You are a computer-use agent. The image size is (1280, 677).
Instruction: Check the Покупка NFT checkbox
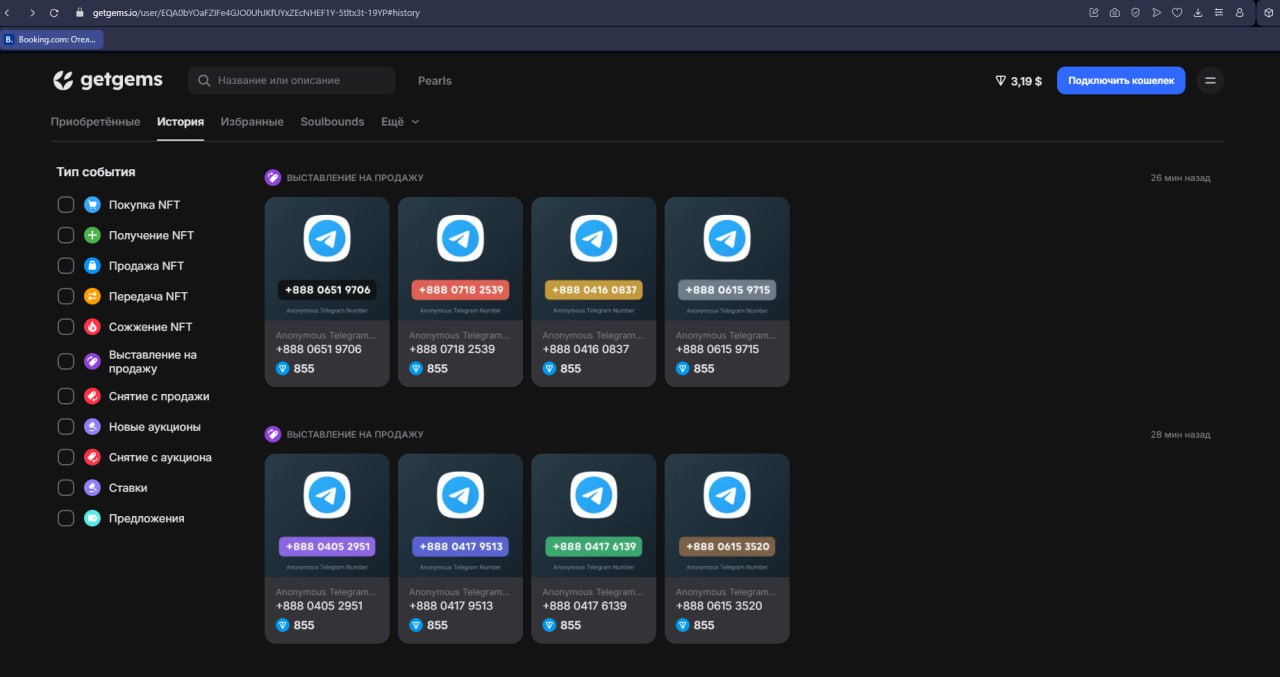(66, 205)
